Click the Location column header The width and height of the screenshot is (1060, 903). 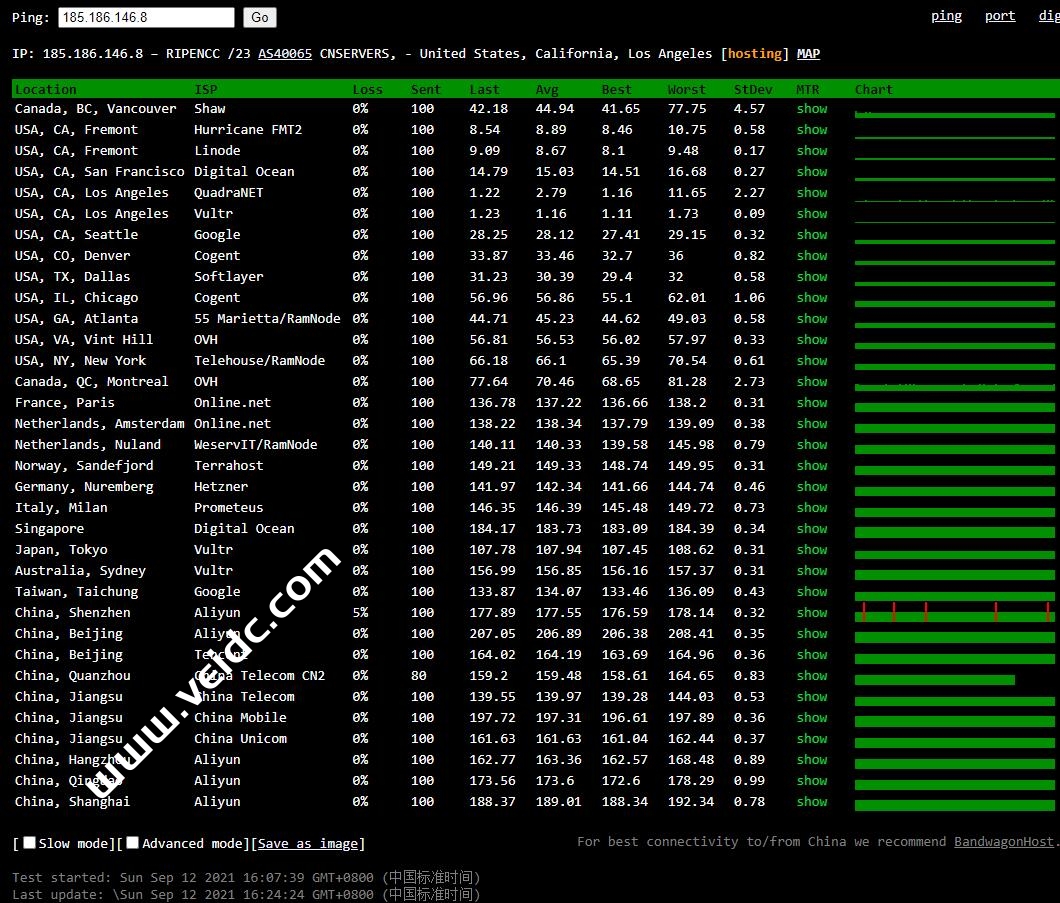tap(45, 89)
